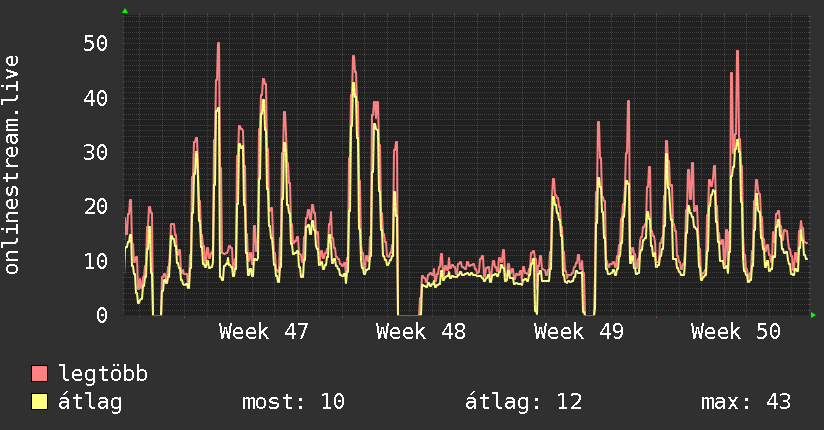The image size is (824, 430).
Task: Click the y-axis value 40
Action: tap(96, 98)
